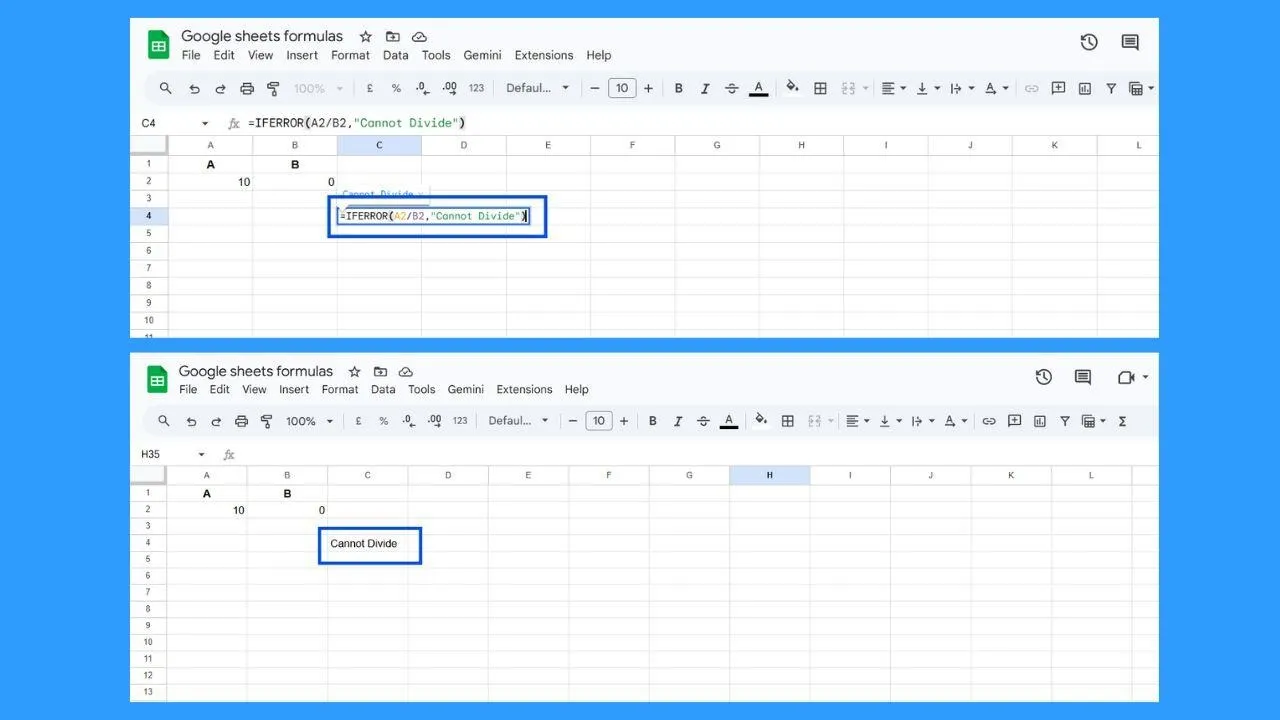
Task: Open horizontal align dropdown in the upper window
Action: point(893,88)
